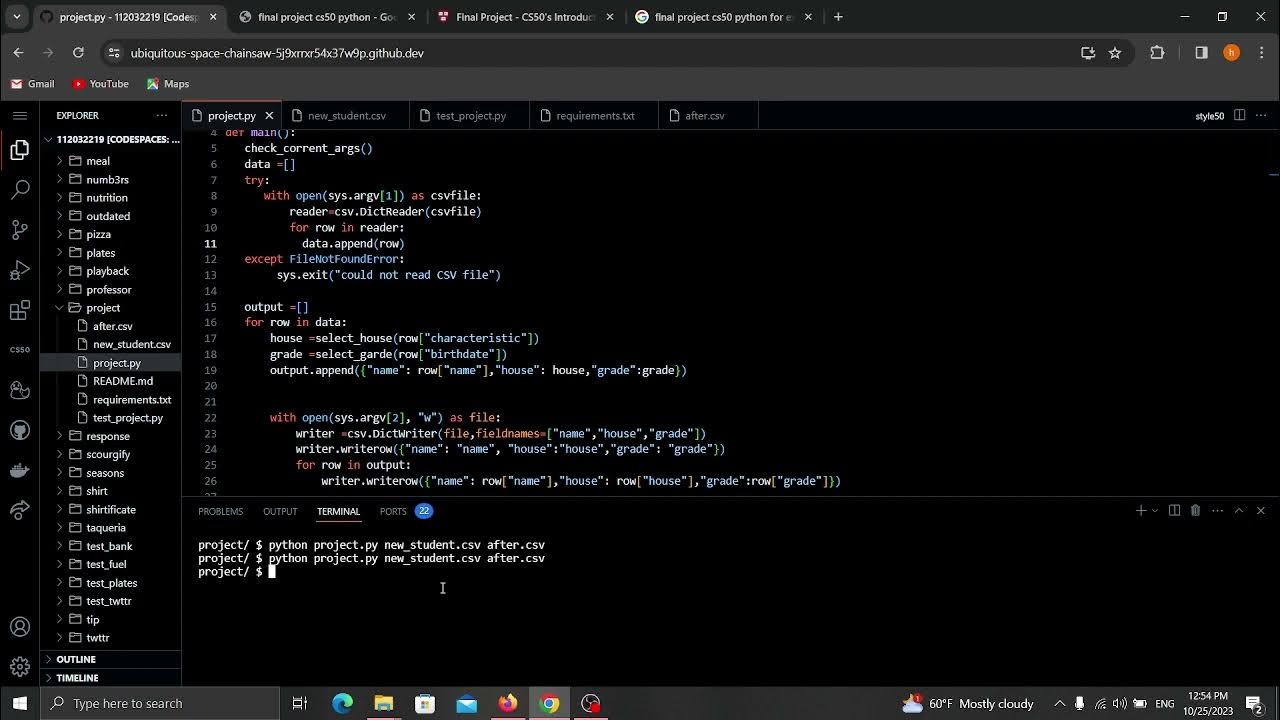
Task: Open the Explorer view in activity bar
Action: [19, 150]
